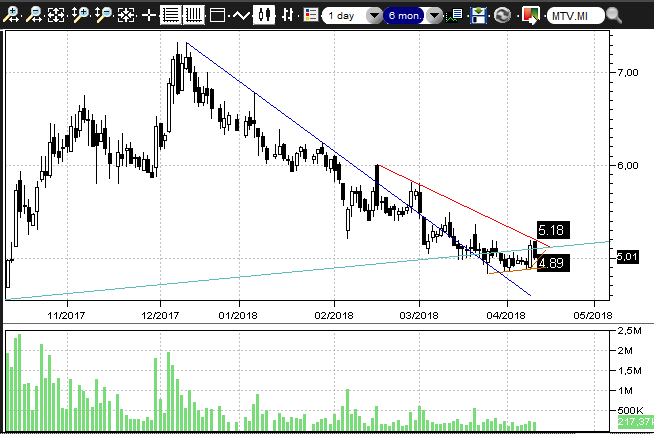Screen dimensions: 654x434
Task: Open the chart legend color settings
Action: (x=310, y=16)
